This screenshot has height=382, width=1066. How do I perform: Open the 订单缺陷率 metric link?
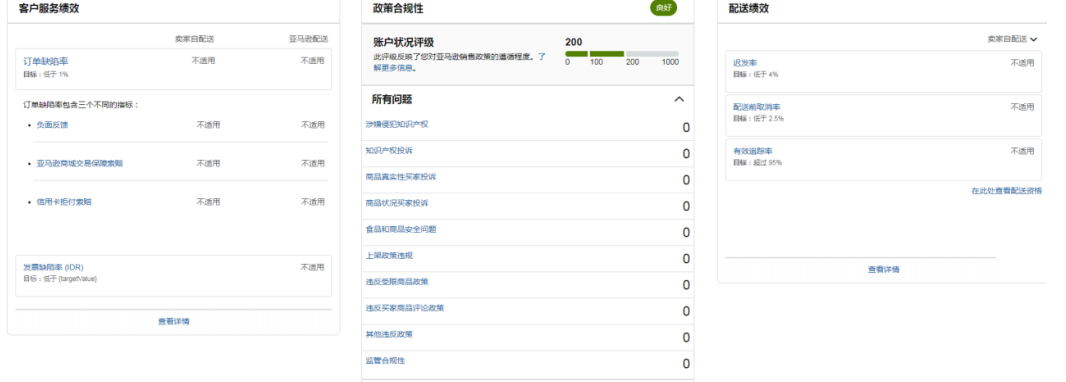pos(46,61)
